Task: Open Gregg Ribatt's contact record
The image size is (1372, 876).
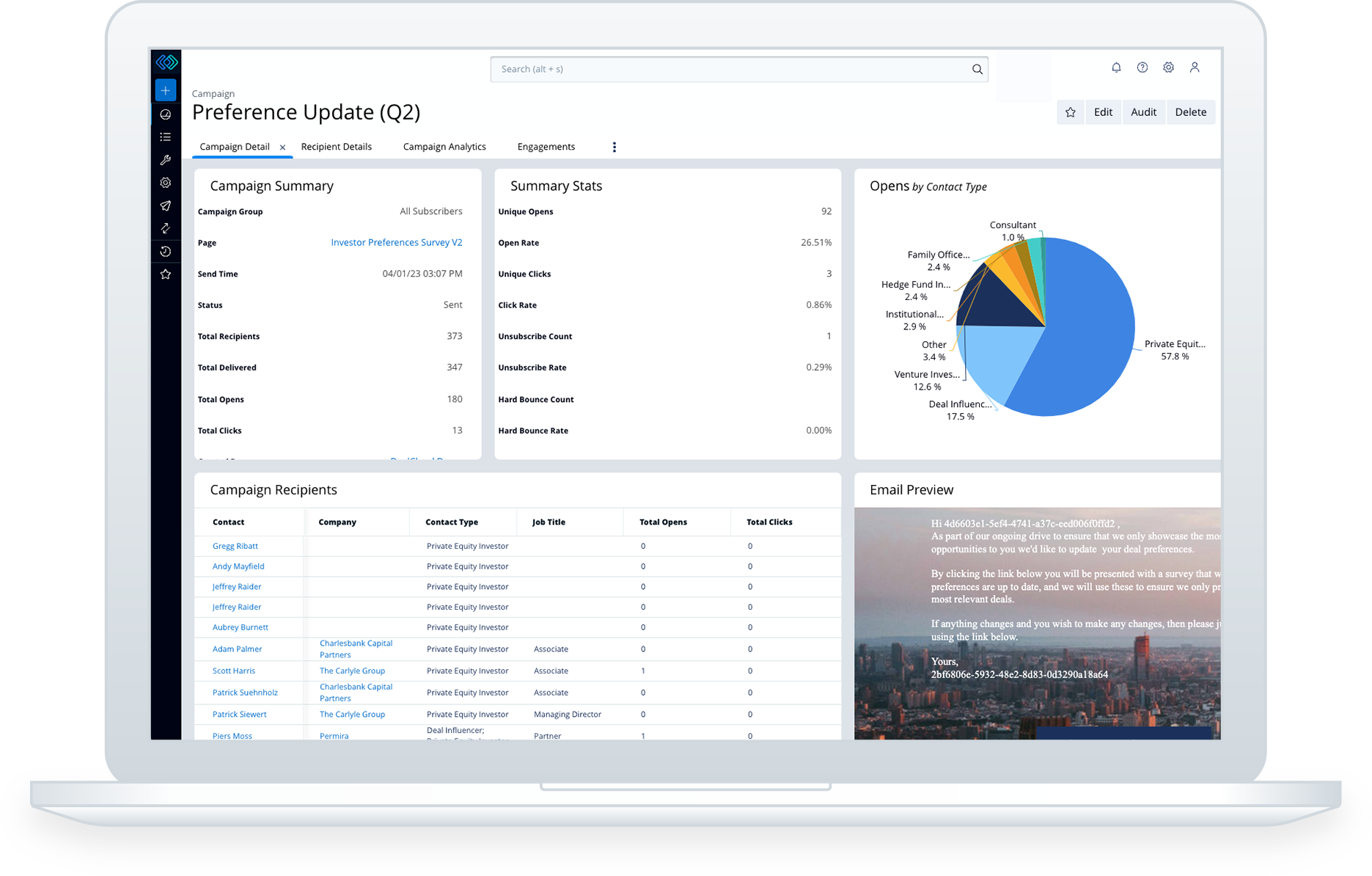Action: tap(234, 546)
